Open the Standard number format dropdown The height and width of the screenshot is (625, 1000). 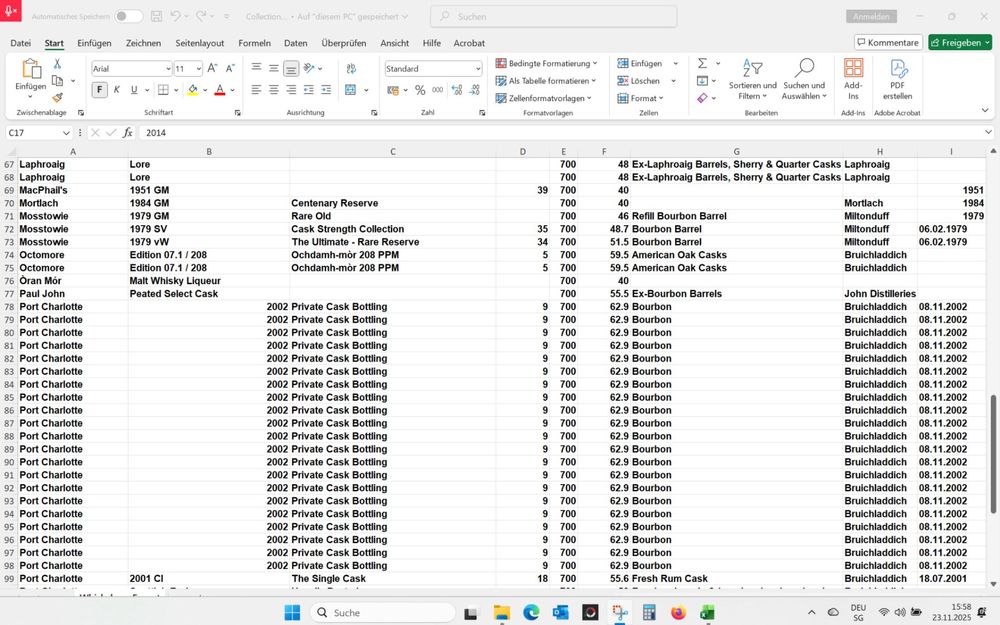(477, 69)
